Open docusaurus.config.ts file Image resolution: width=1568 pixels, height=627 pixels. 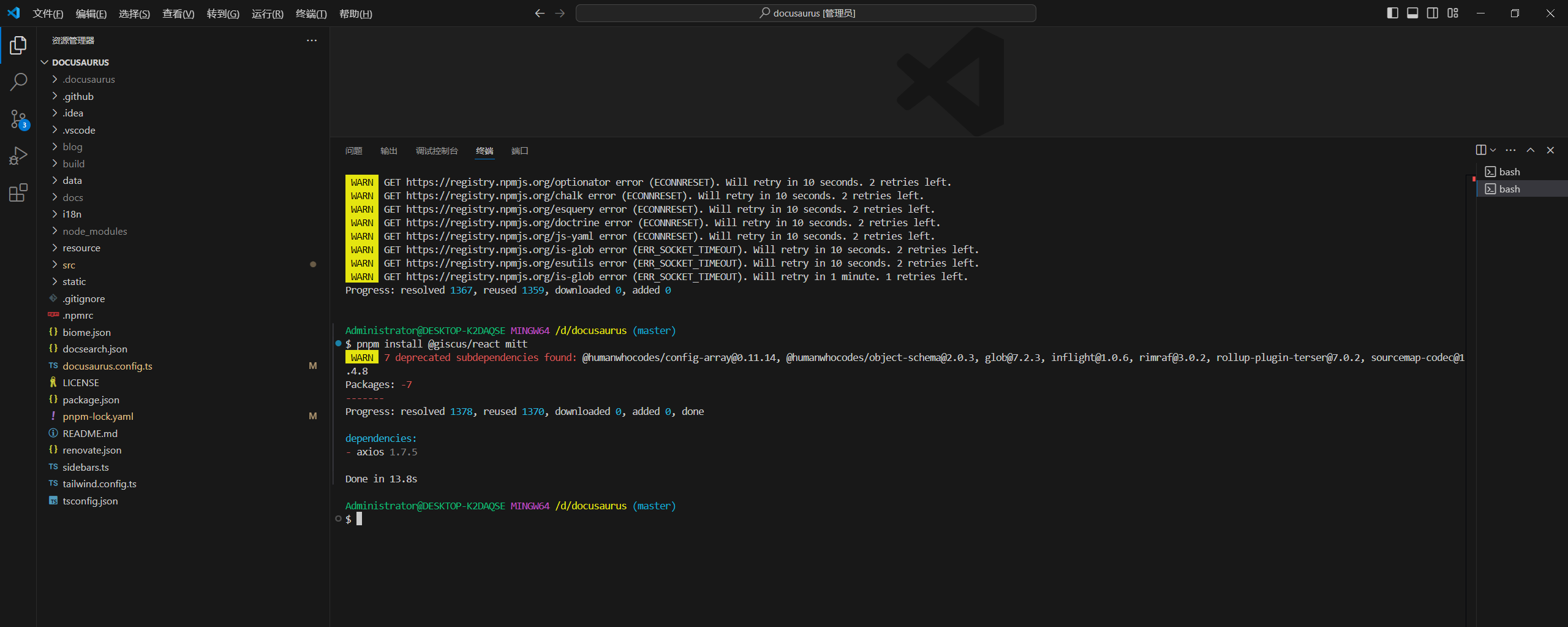click(183, 366)
